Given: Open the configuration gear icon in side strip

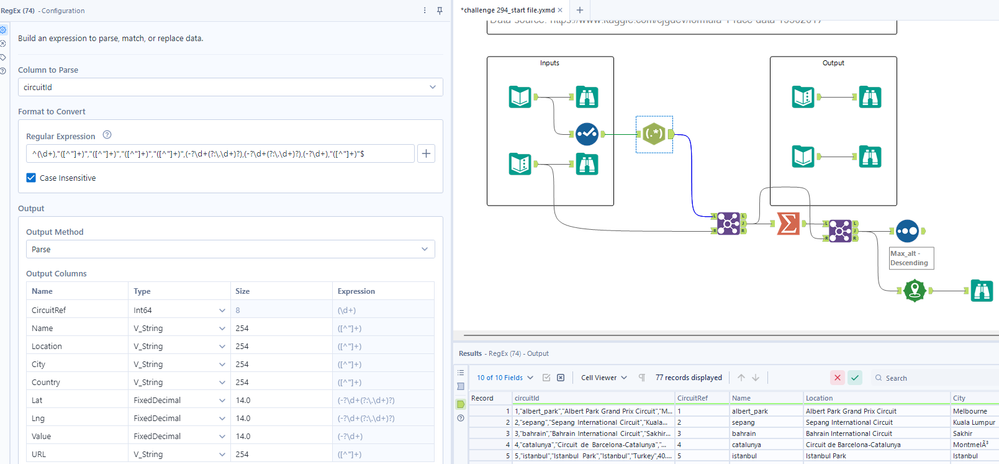Looking at the screenshot, I should pyautogui.click(x=4, y=30).
